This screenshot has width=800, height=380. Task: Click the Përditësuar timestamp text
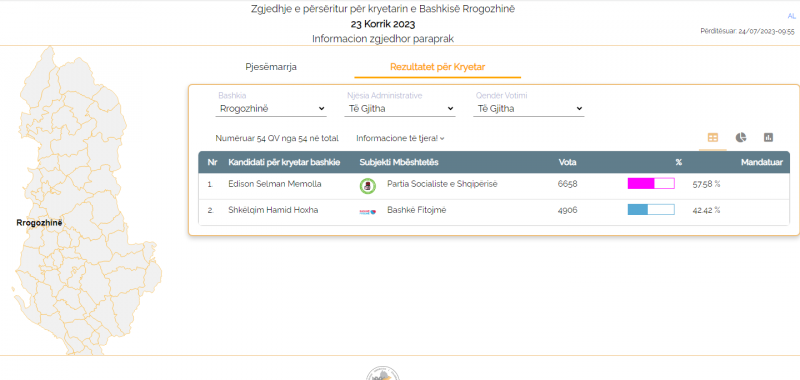[747, 31]
